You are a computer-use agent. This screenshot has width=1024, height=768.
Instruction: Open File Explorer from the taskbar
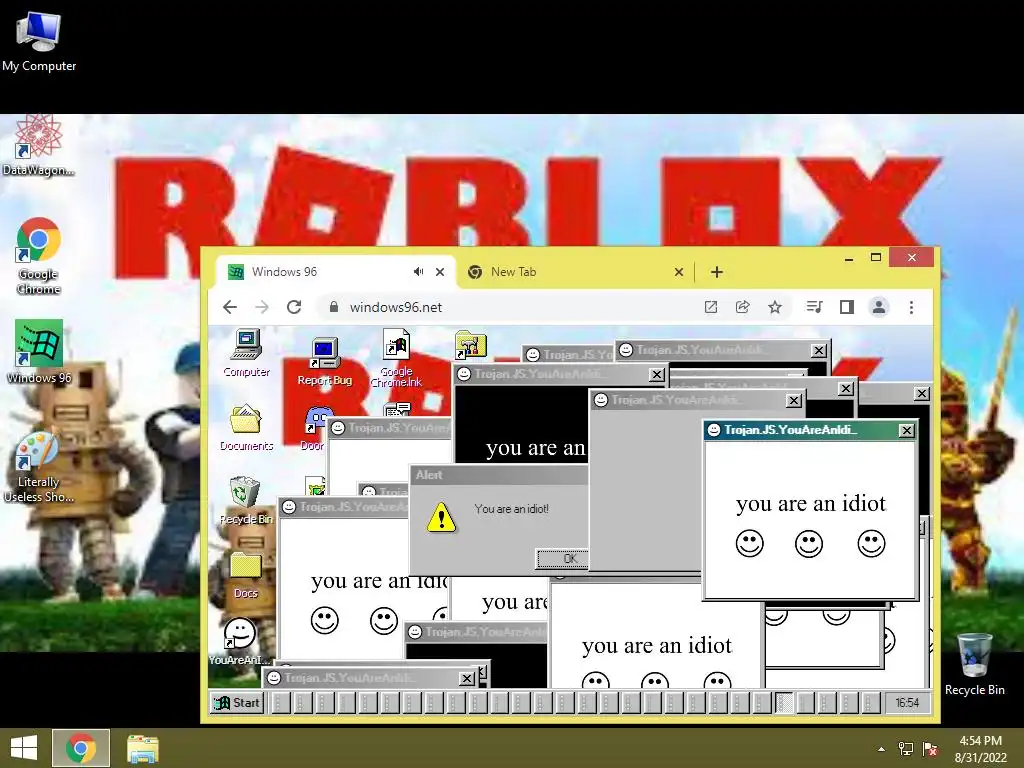click(x=142, y=748)
